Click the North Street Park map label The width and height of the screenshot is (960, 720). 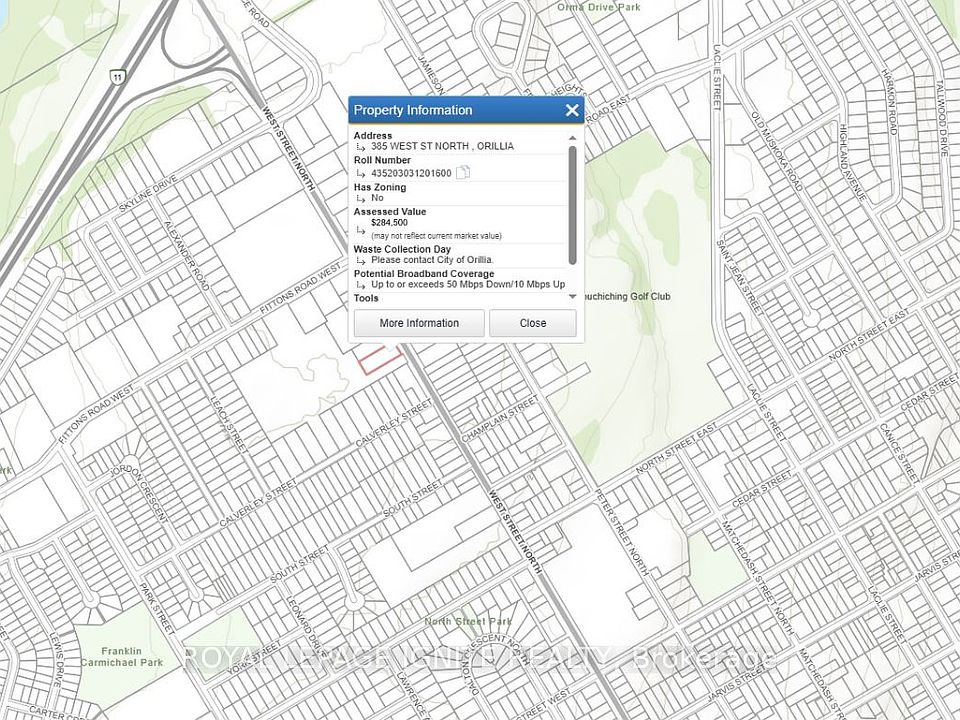point(467,622)
